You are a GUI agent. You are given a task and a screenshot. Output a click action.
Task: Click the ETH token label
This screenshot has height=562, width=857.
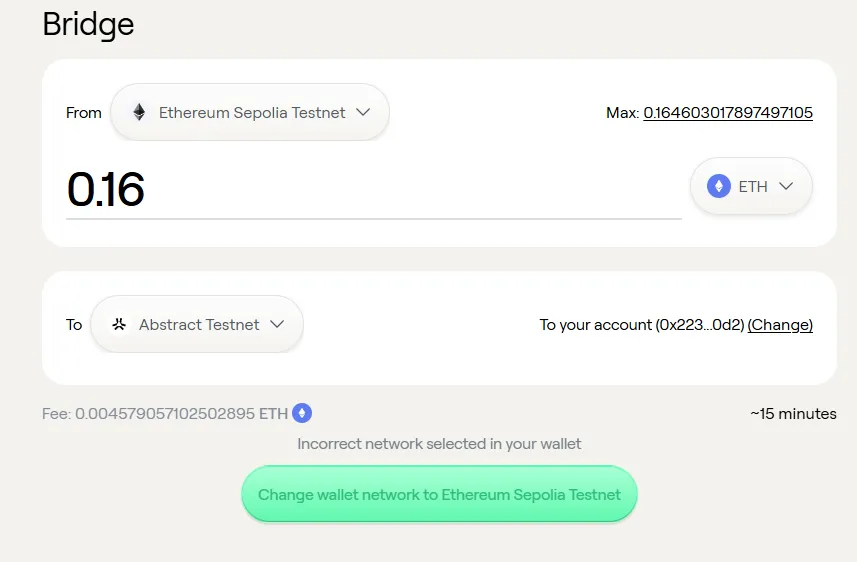click(x=753, y=186)
